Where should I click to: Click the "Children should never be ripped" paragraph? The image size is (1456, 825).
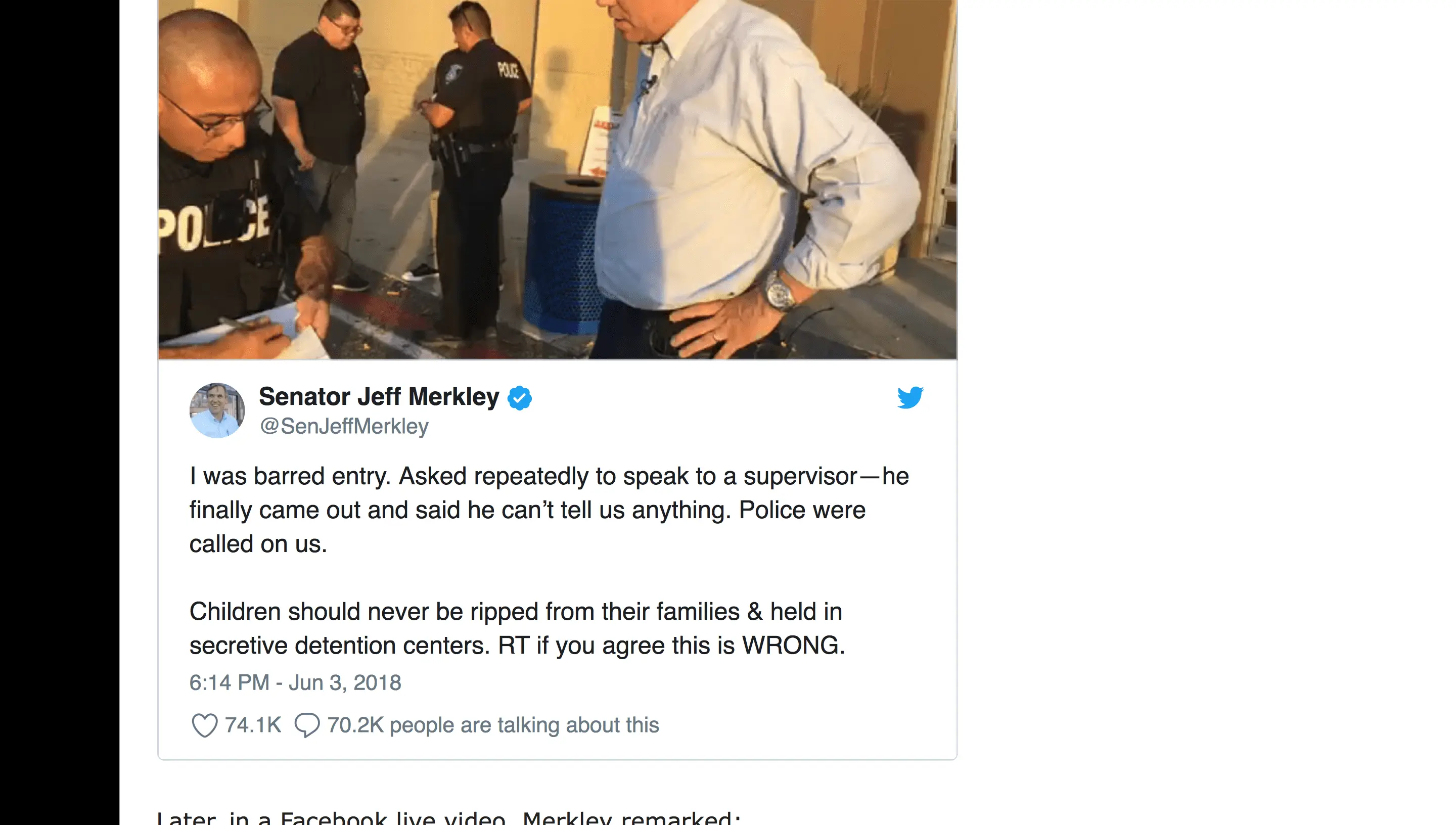tap(517, 628)
